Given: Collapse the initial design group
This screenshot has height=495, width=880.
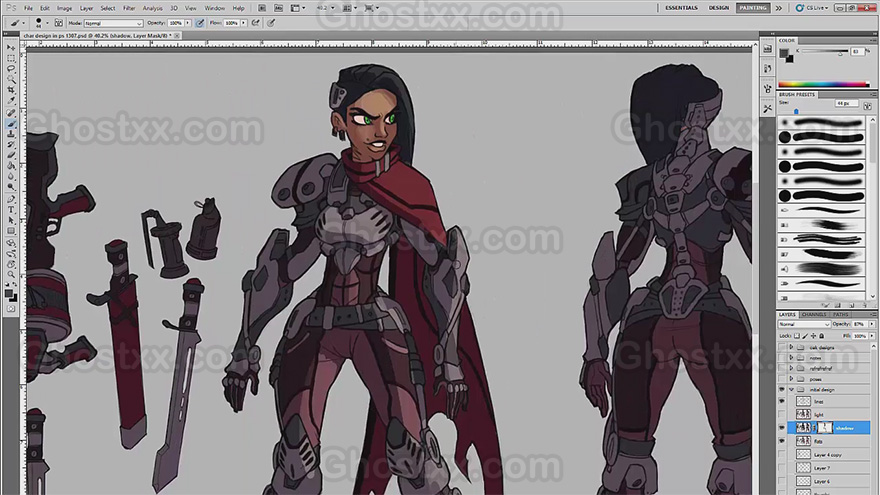Looking at the screenshot, I should [x=791, y=389].
